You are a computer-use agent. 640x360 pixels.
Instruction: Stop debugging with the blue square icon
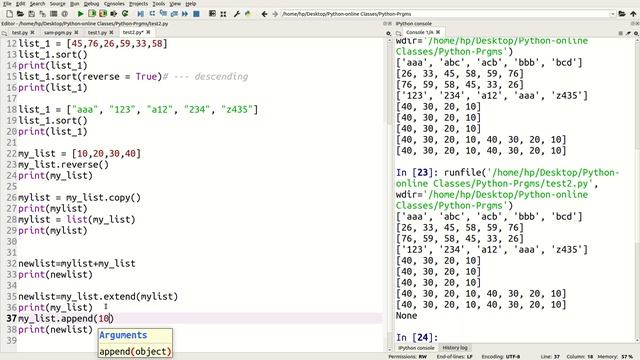pos(196,14)
